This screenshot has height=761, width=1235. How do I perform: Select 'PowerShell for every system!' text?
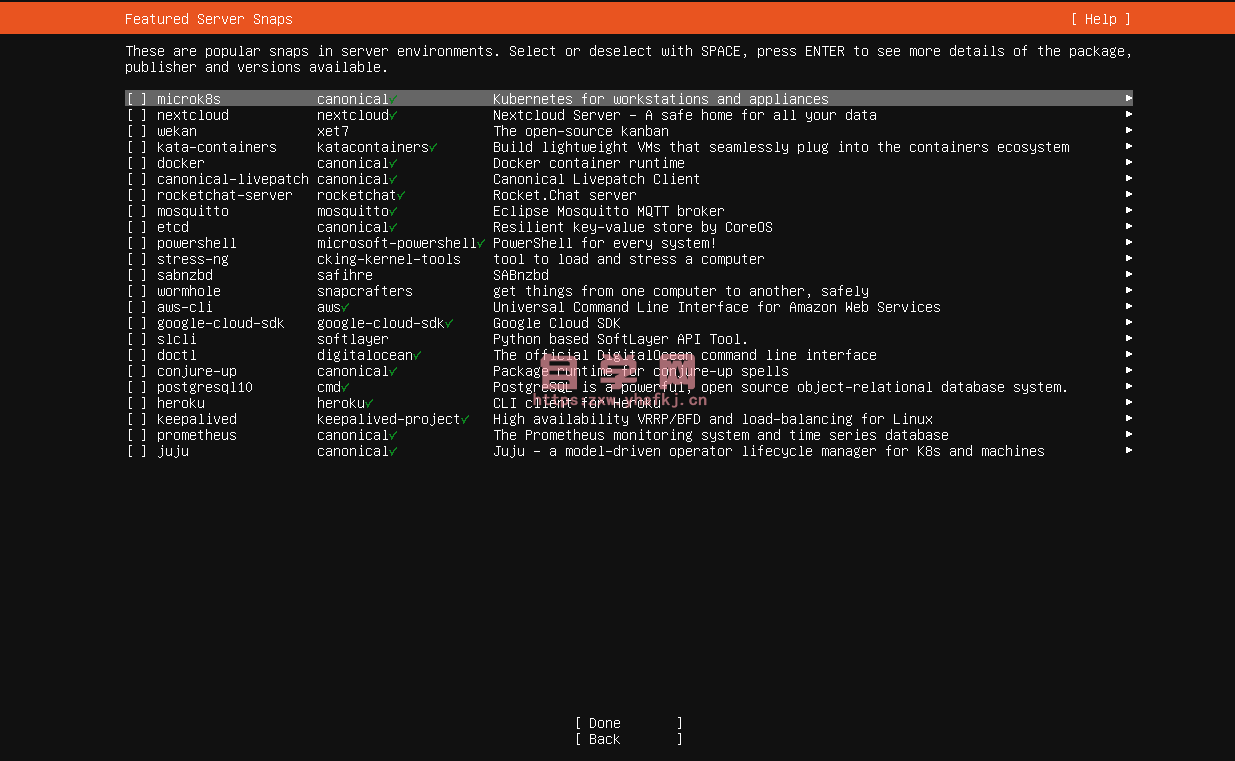click(605, 243)
